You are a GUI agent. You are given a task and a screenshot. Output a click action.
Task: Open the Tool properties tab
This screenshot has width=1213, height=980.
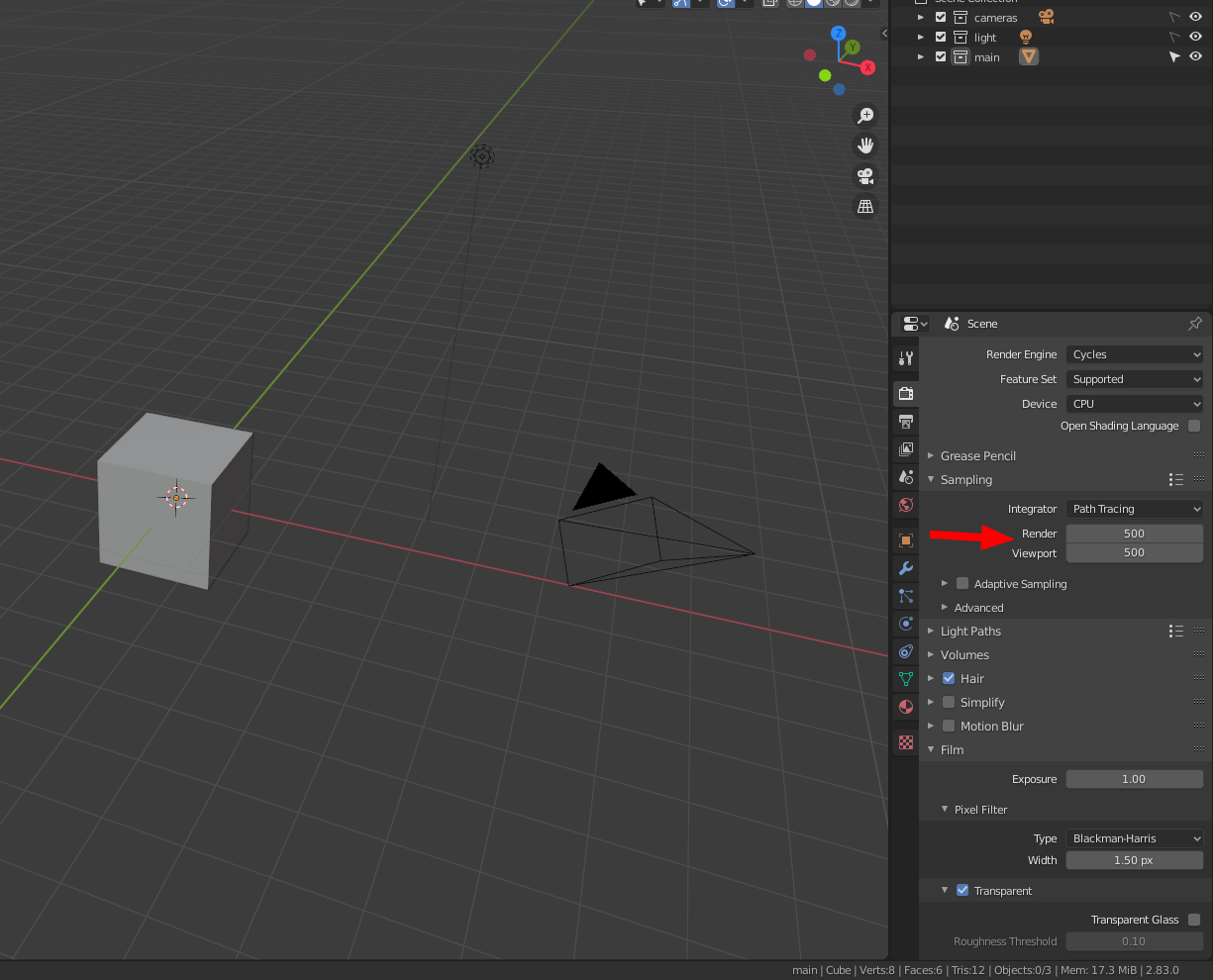[905, 358]
